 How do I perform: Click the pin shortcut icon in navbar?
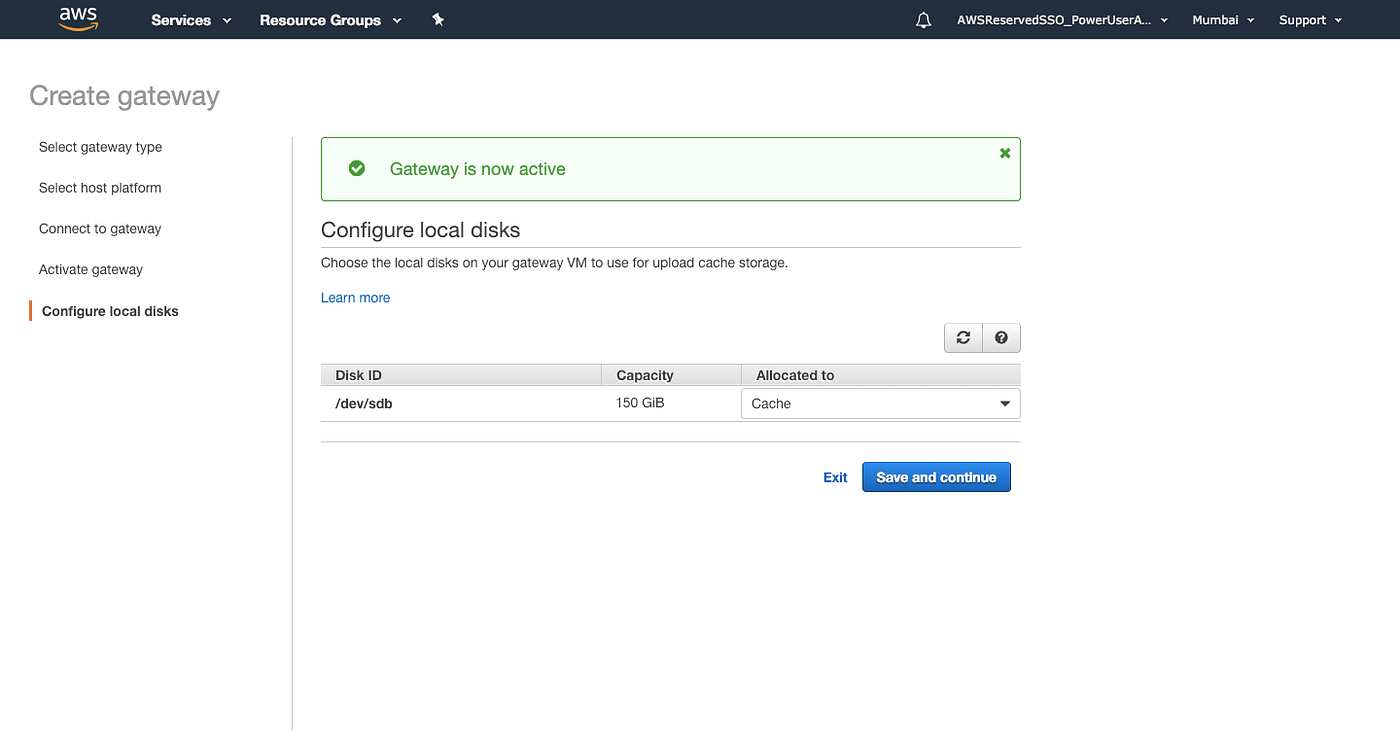point(437,19)
